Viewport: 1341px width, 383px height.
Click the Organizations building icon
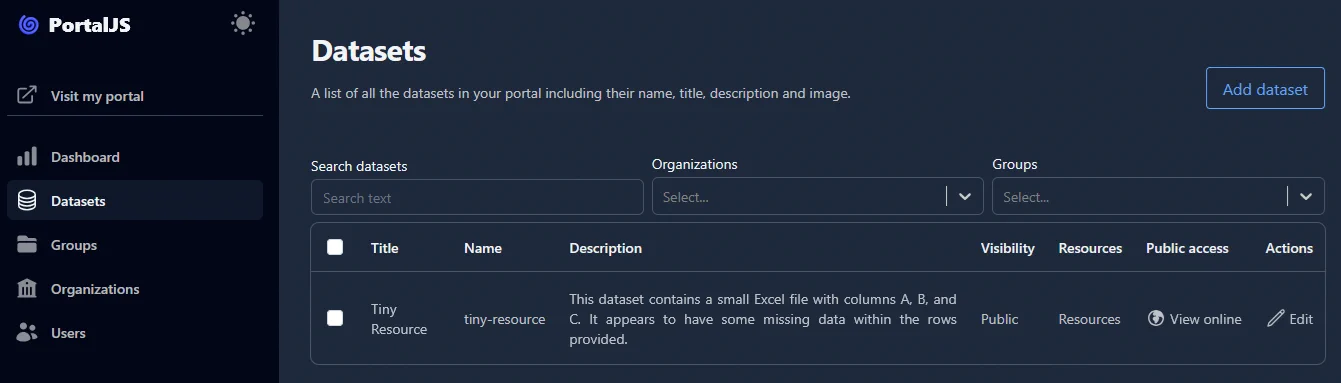(28, 289)
